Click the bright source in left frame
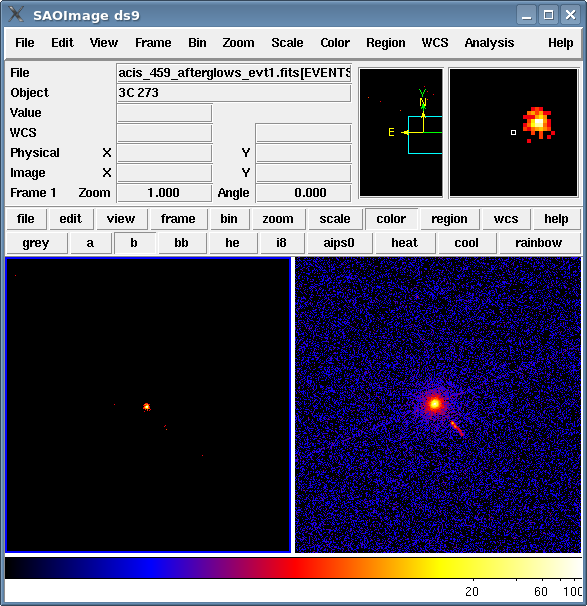 146,407
